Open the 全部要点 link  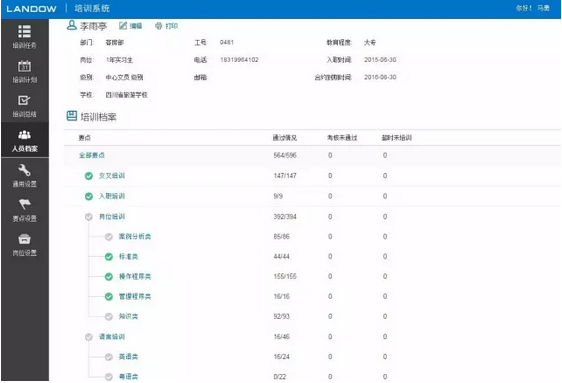coord(92,155)
